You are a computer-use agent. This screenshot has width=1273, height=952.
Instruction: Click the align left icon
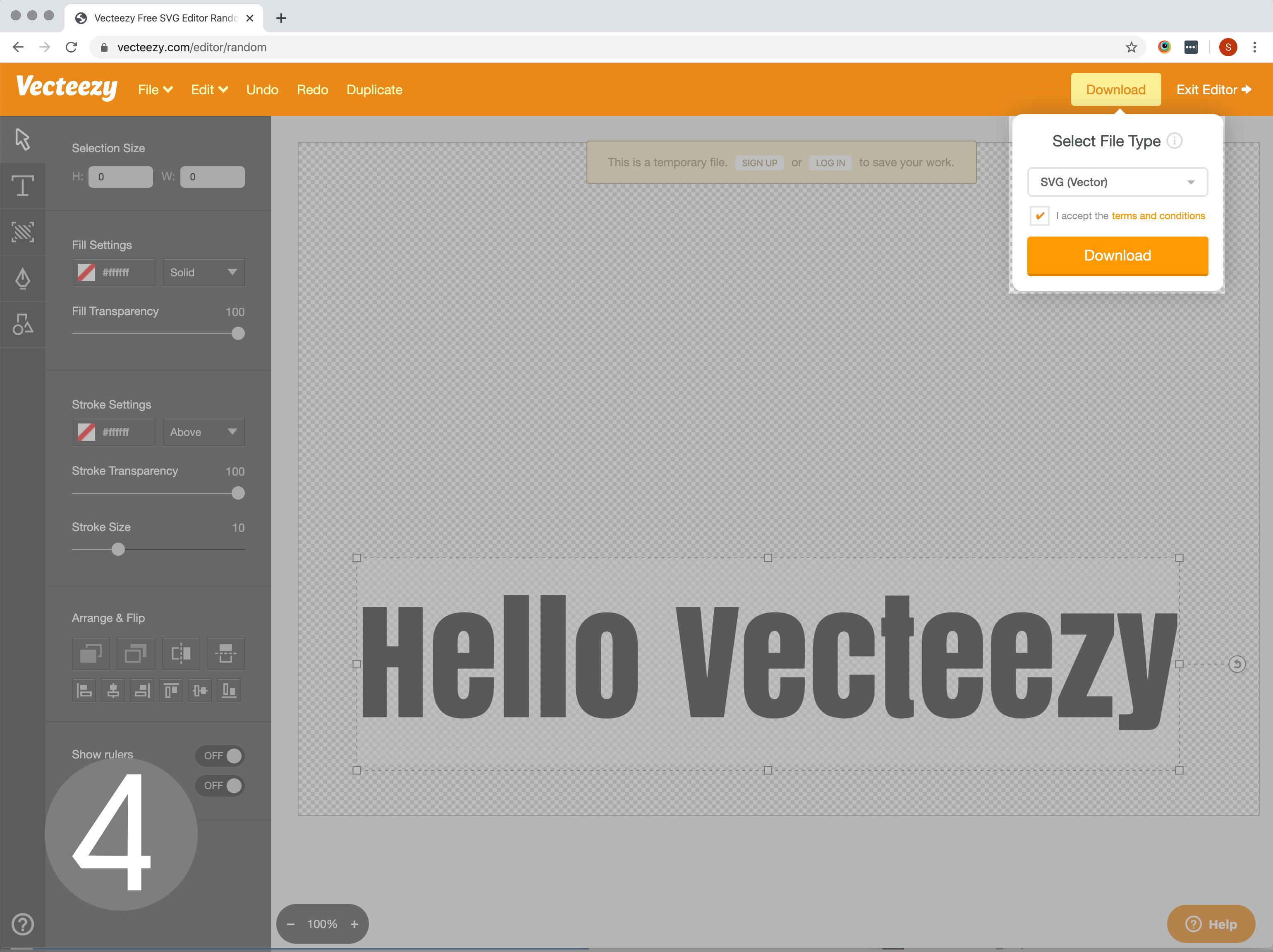(85, 690)
